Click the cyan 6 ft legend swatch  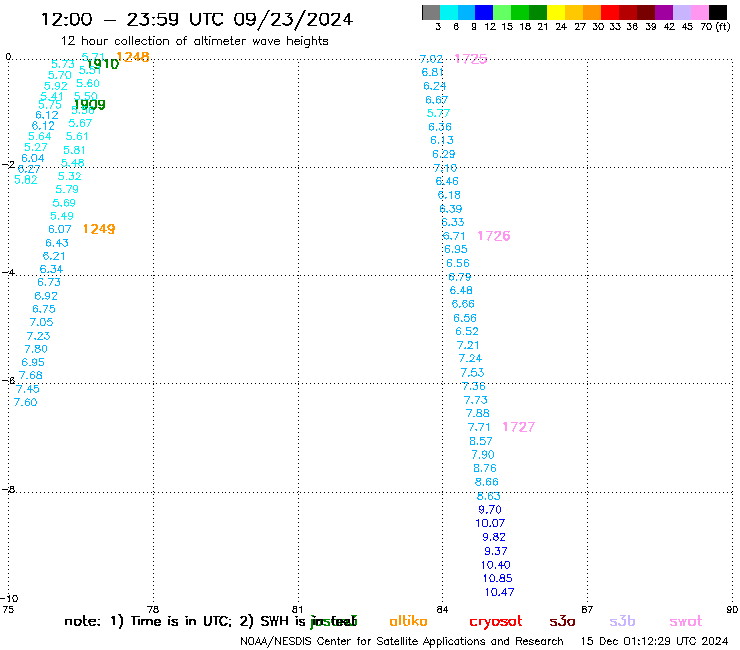[449, 12]
